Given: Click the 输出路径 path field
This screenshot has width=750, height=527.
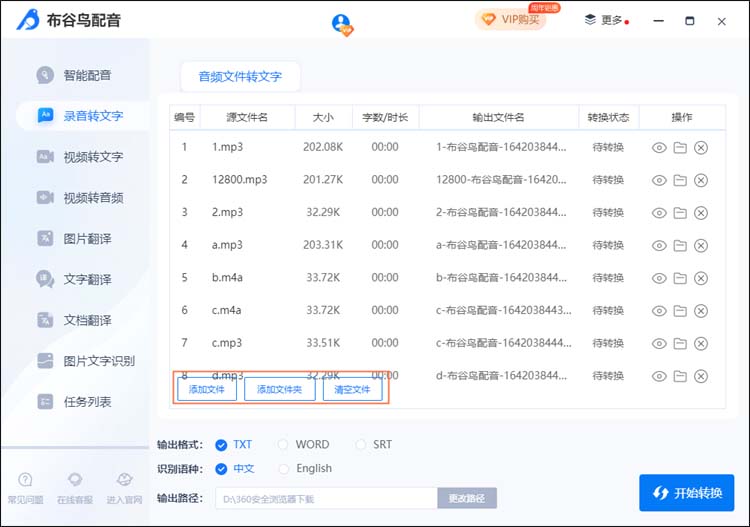Looking at the screenshot, I should 326,499.
